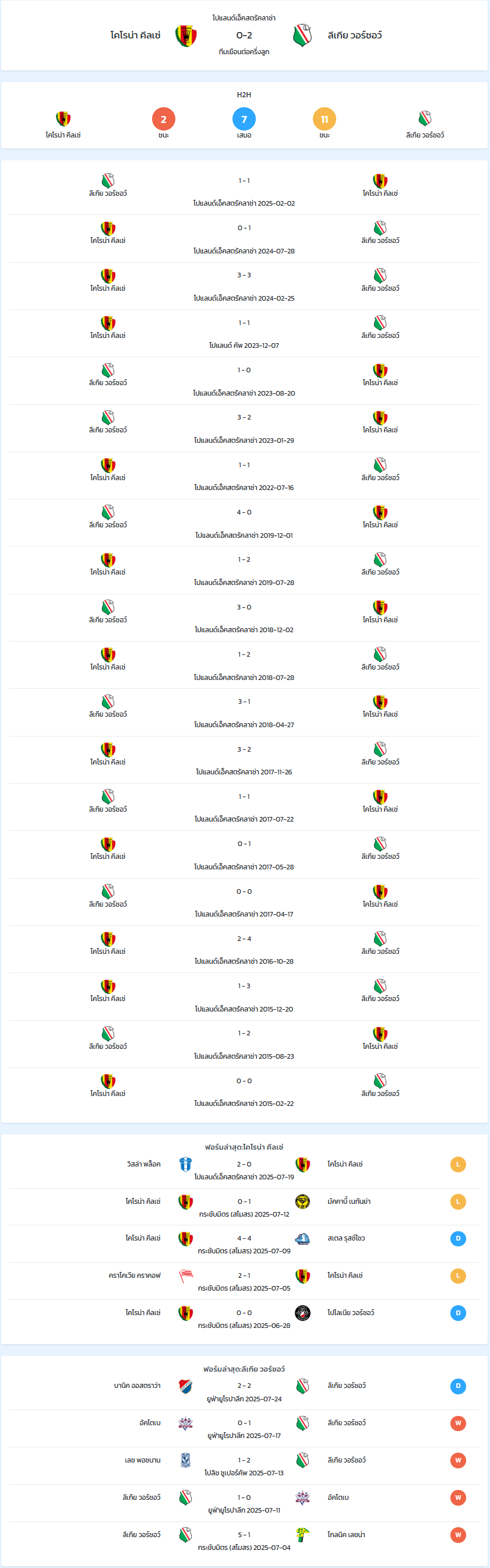Screen dimensions: 490x1568
Task: Open the 5-1 friendly match dated 2025-07-04
Action: (x=244, y=1540)
